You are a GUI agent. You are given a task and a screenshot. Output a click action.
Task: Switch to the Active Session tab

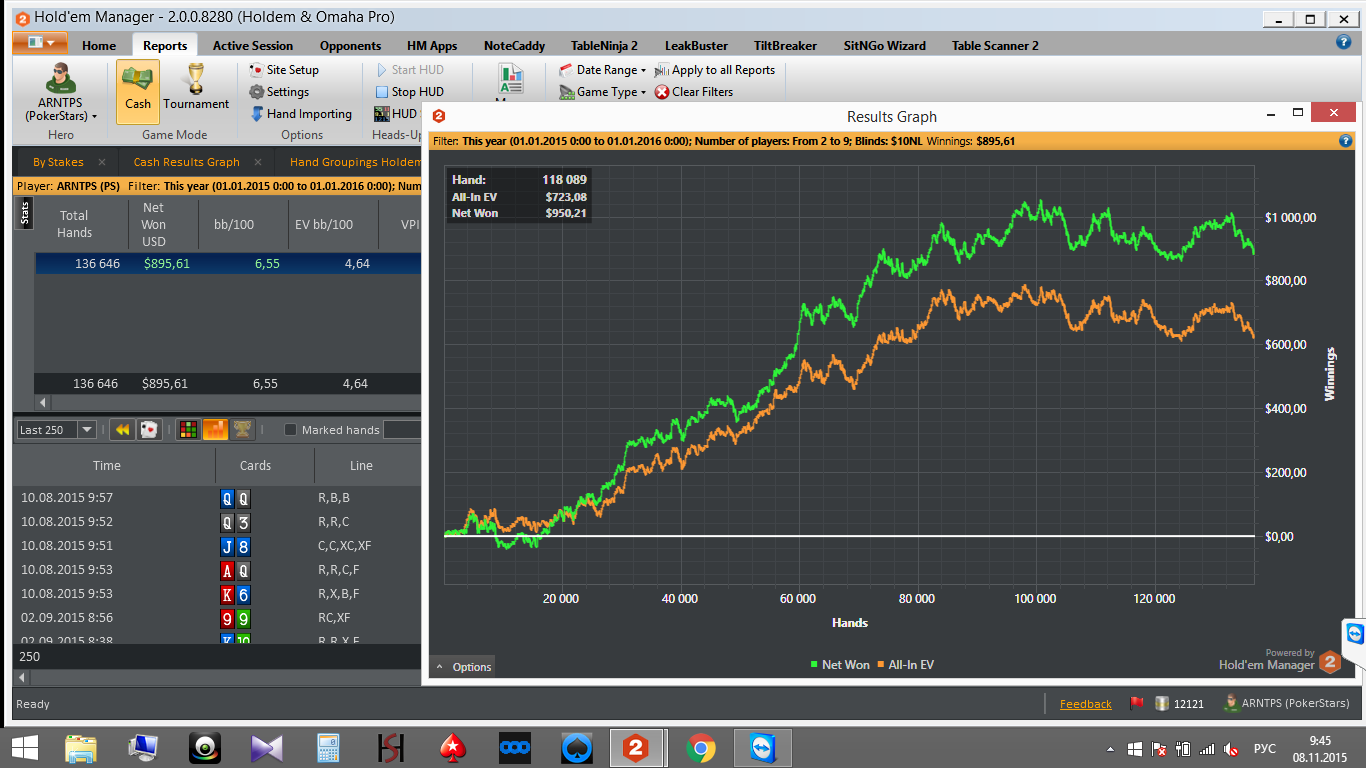[253, 45]
